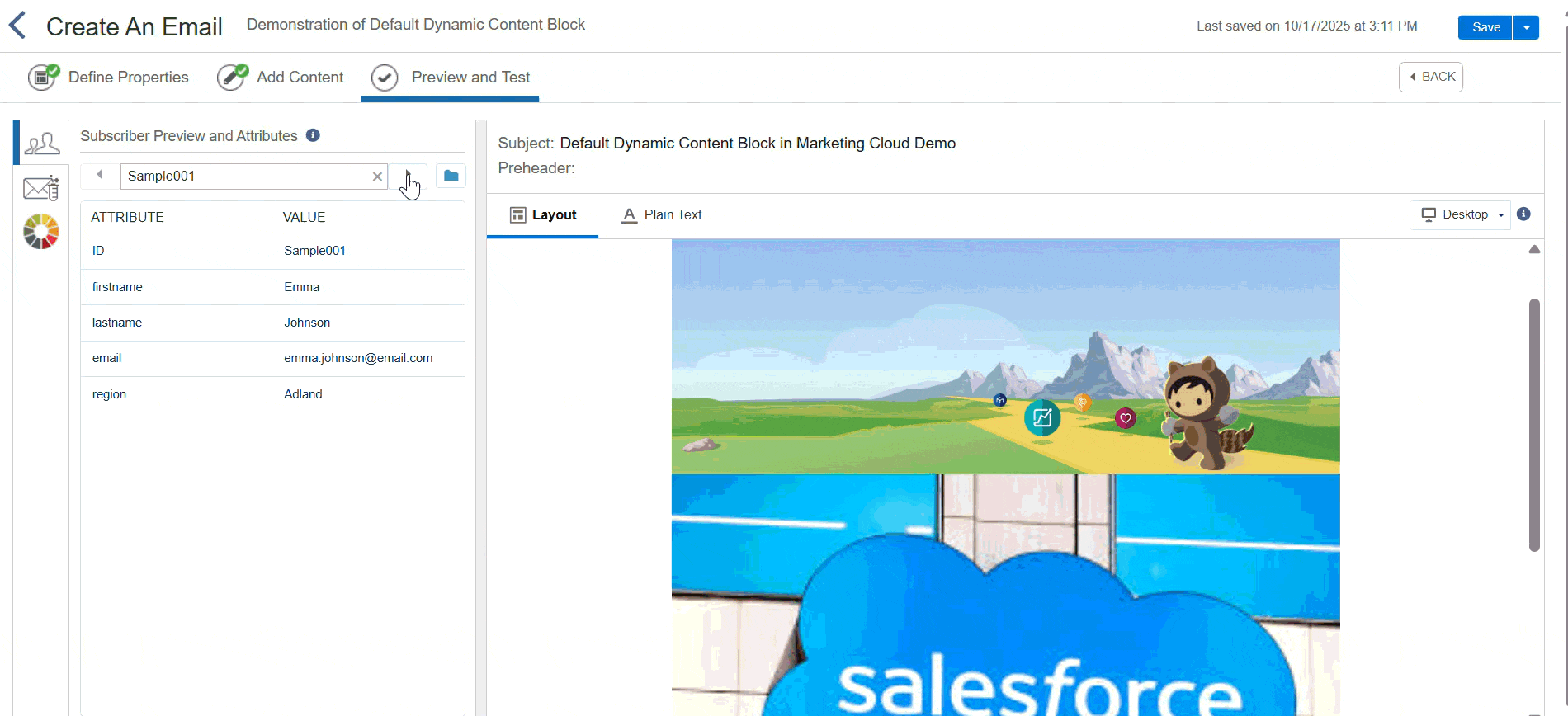
Task: Open the Desktop view dropdown
Action: [1461, 214]
